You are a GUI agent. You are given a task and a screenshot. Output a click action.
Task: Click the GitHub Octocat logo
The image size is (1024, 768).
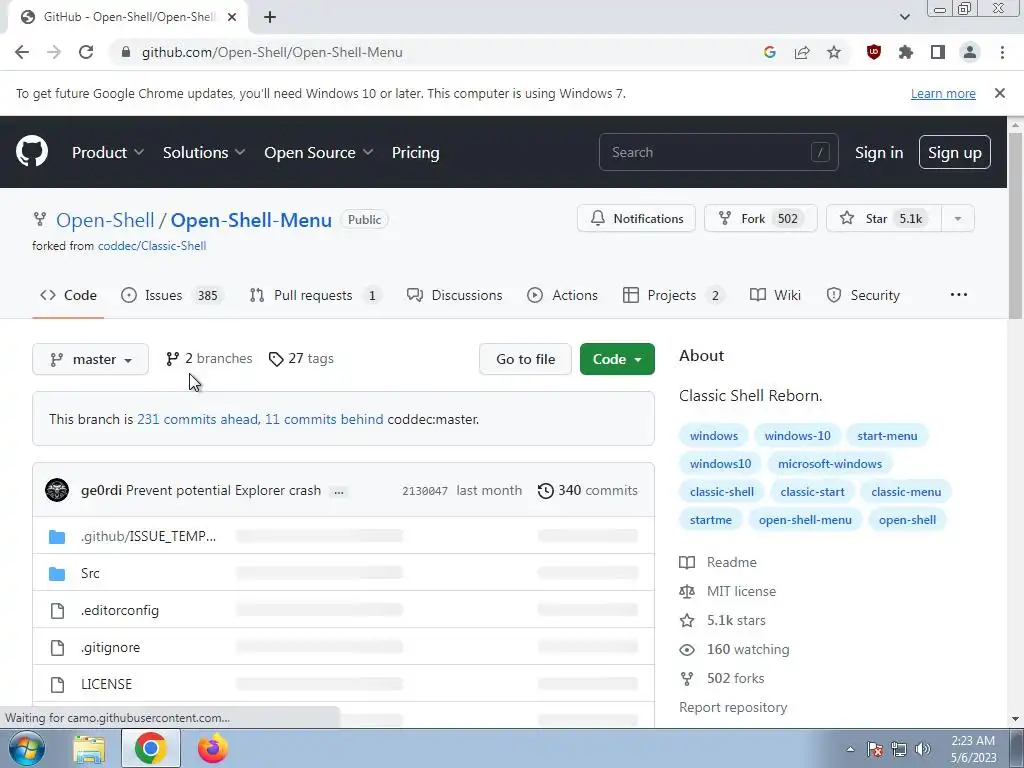pos(32,152)
